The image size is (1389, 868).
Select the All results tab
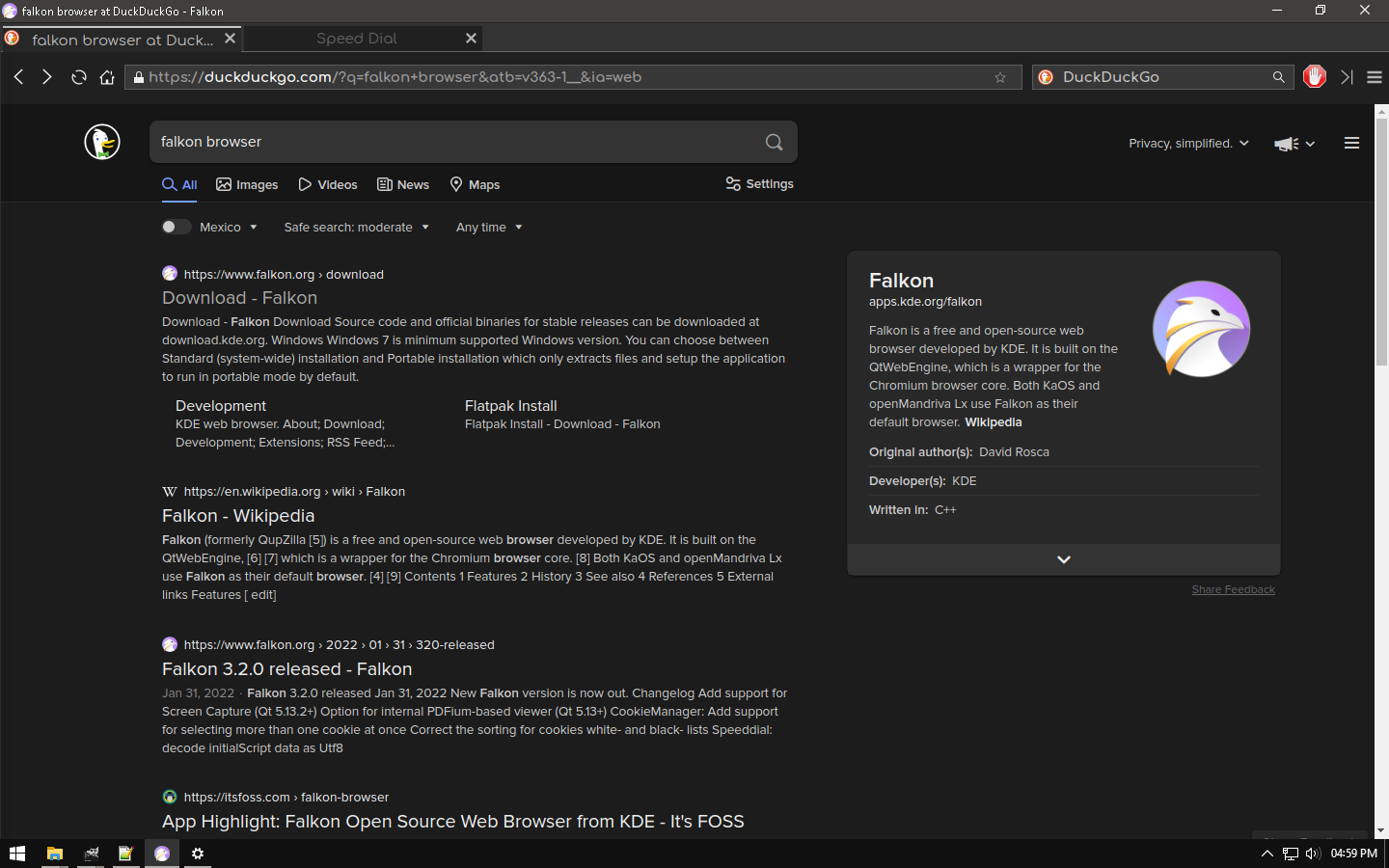click(179, 184)
